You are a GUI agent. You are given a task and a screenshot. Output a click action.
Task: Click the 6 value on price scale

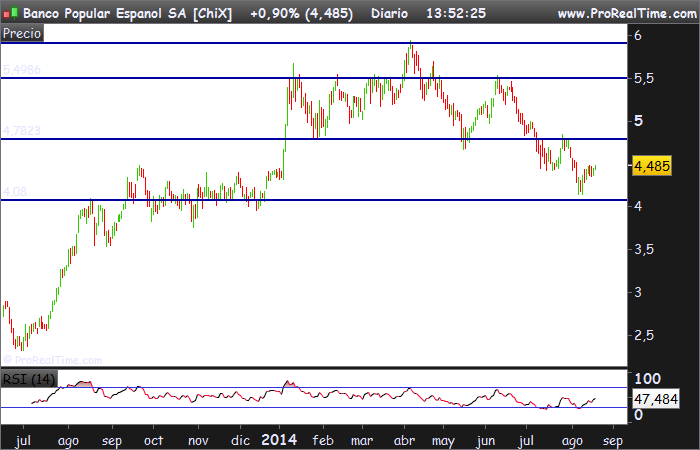point(638,35)
